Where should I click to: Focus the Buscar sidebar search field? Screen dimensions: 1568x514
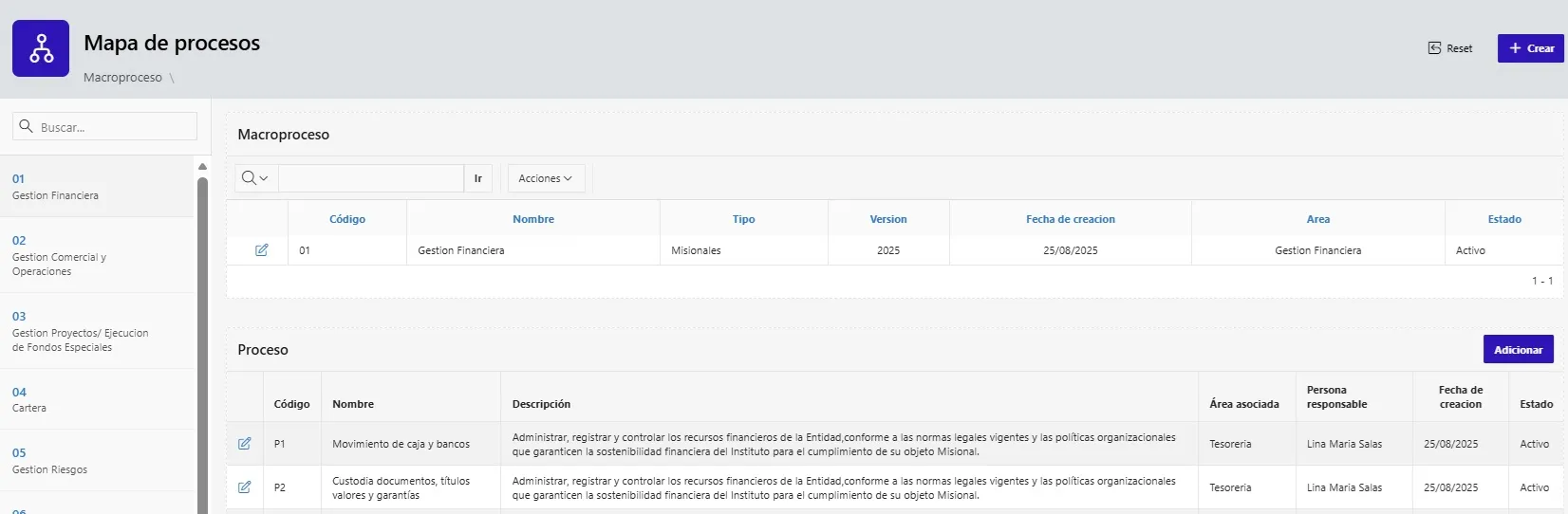104,127
